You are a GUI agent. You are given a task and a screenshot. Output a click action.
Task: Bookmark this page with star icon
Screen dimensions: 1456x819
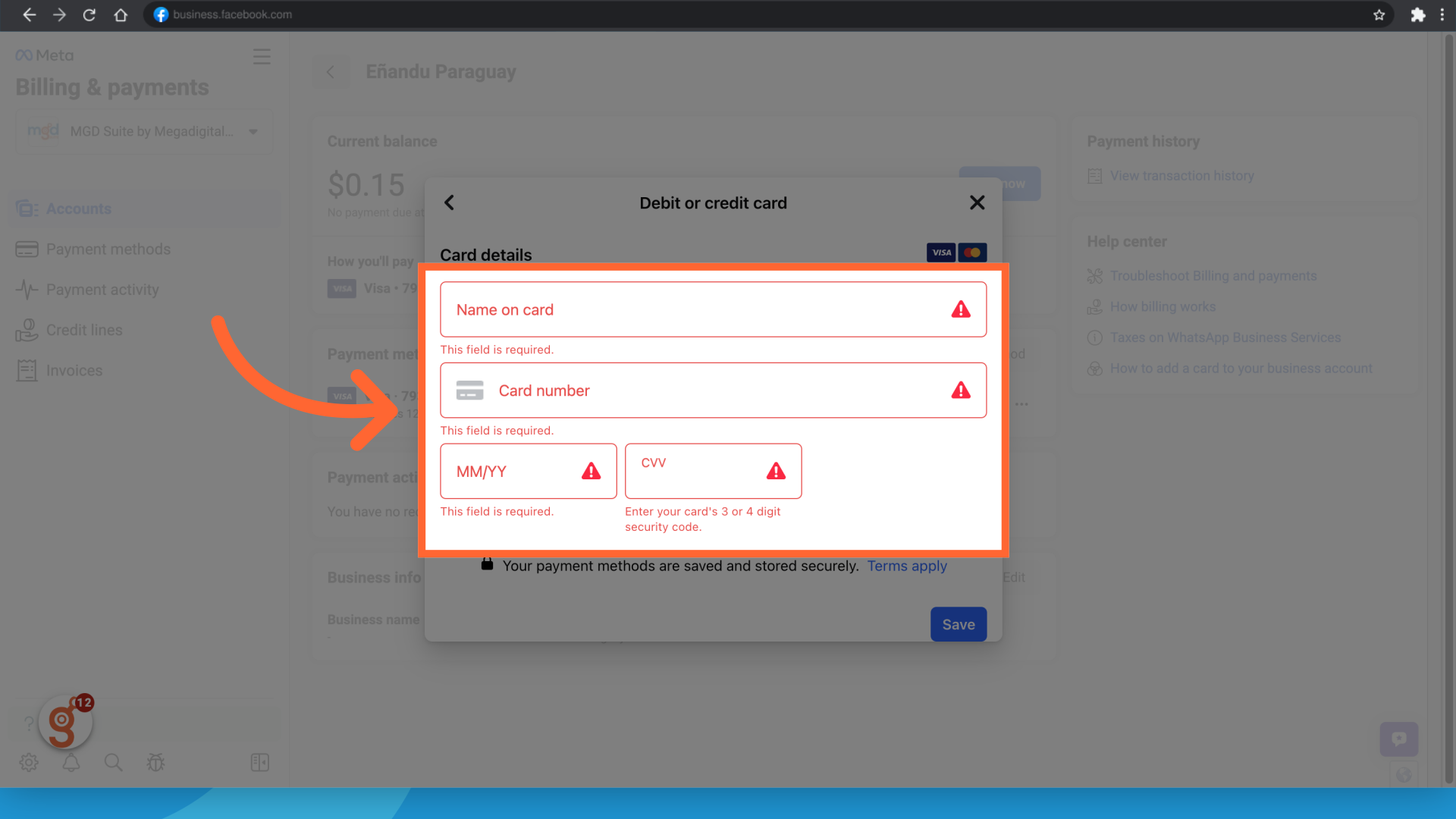1379,14
